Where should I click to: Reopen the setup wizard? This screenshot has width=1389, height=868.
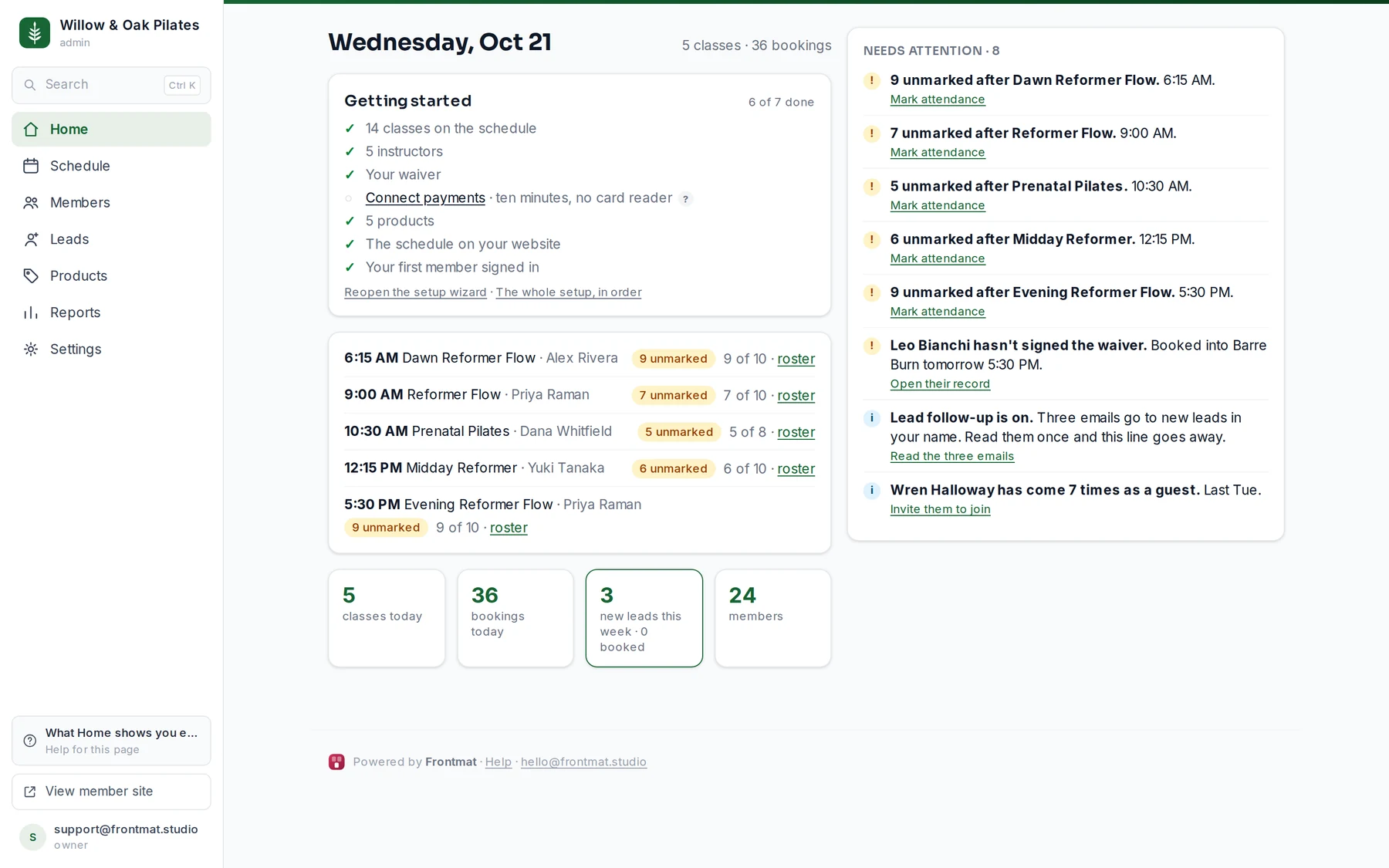coord(415,292)
